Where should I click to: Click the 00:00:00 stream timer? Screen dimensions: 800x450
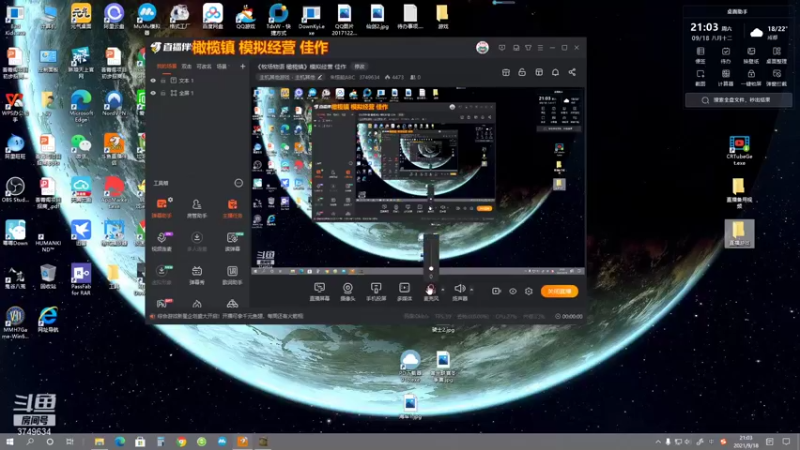[569, 316]
